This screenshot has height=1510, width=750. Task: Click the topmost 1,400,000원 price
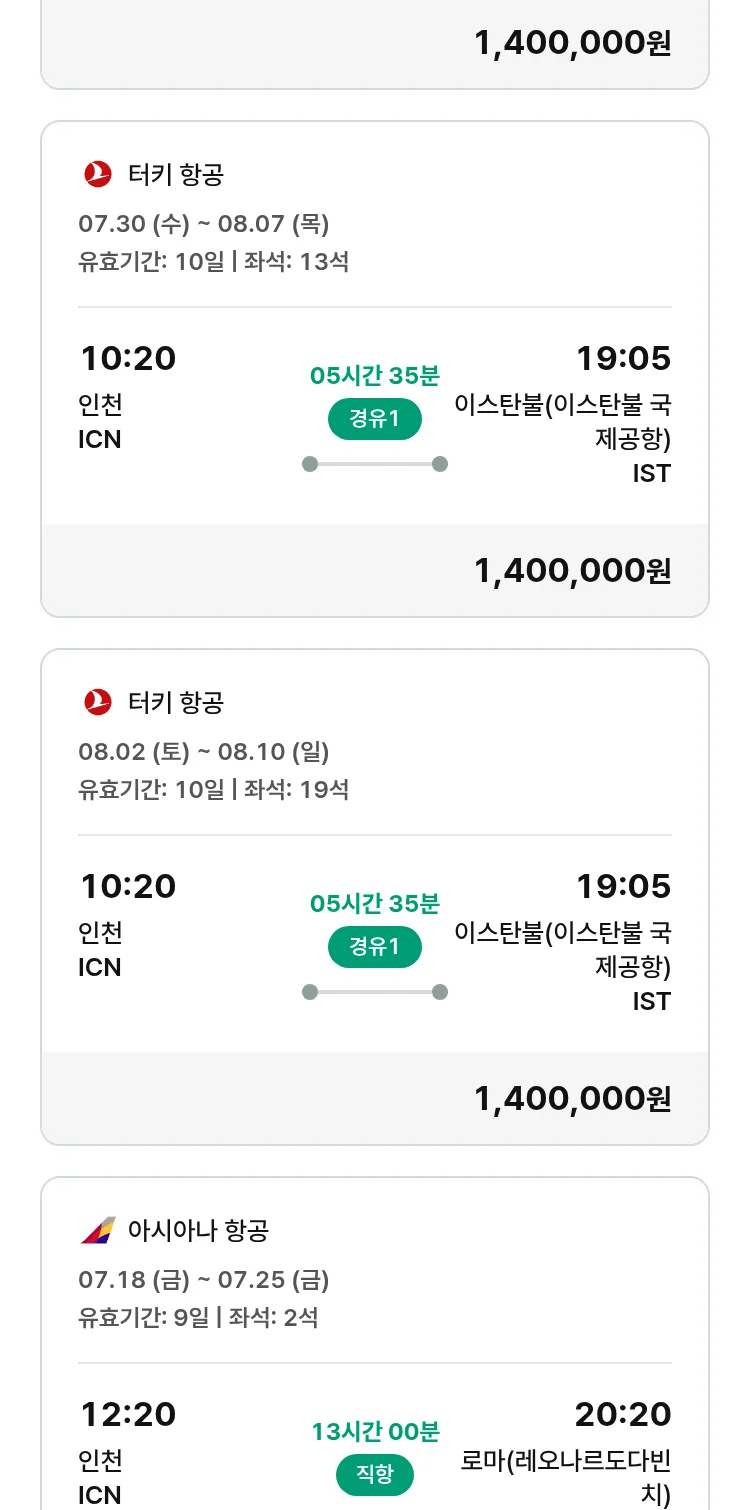coord(573,43)
